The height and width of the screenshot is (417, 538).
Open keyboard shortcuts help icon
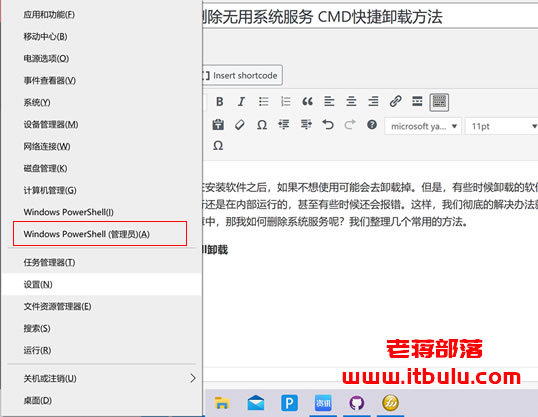click(372, 125)
